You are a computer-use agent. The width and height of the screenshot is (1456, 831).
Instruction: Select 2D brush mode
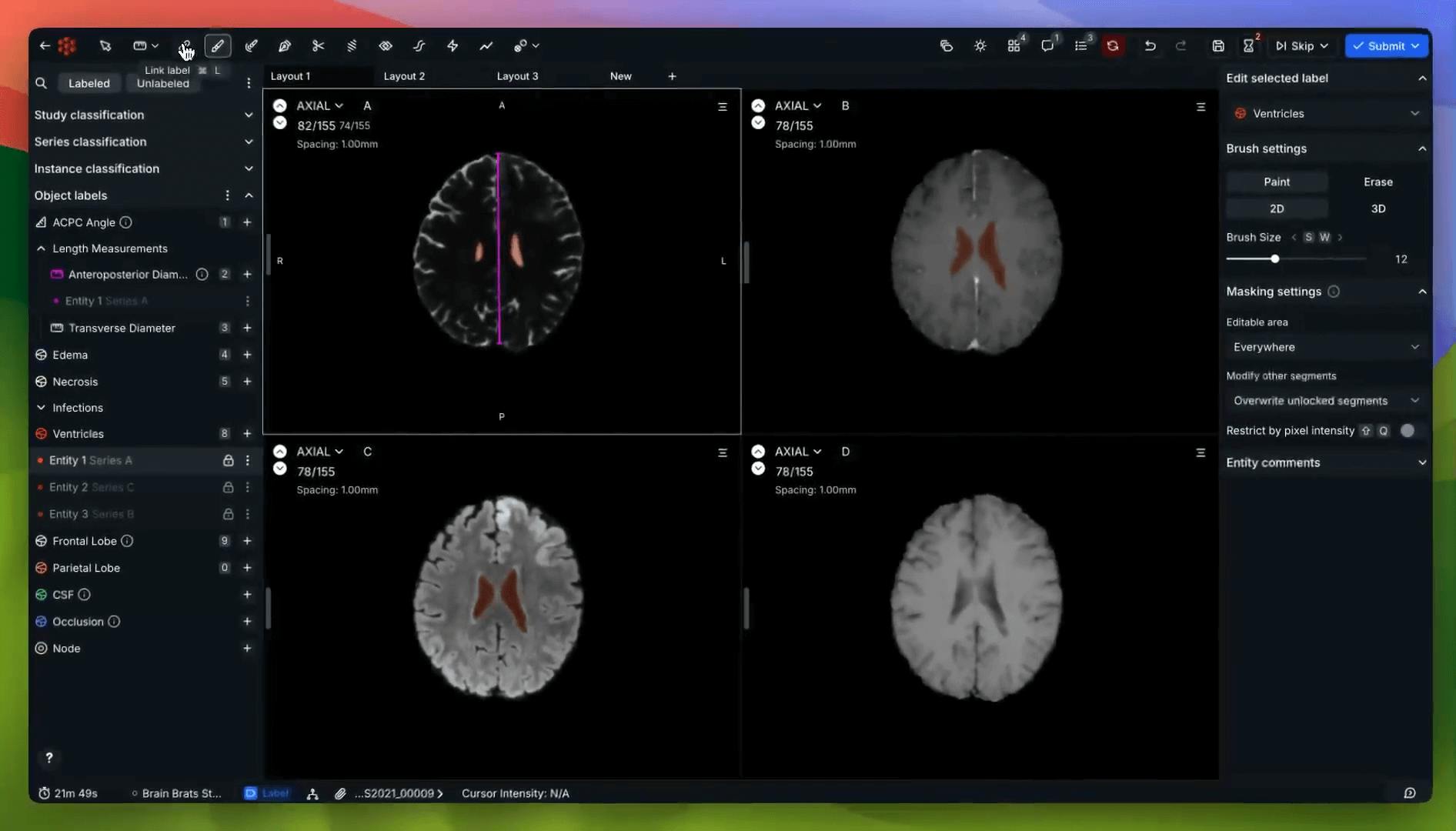(x=1277, y=209)
